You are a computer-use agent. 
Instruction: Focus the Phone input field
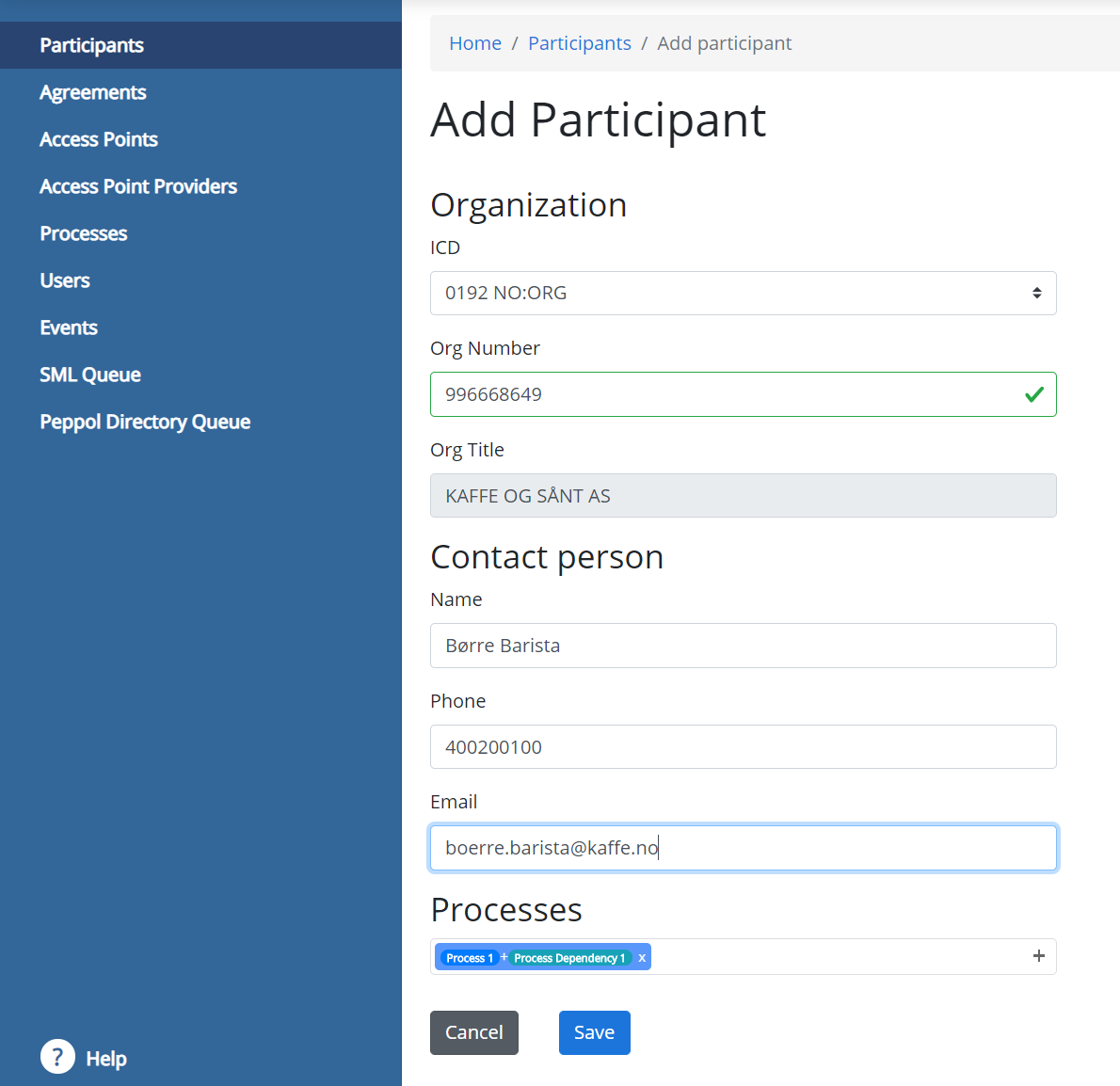pyautogui.click(x=743, y=747)
